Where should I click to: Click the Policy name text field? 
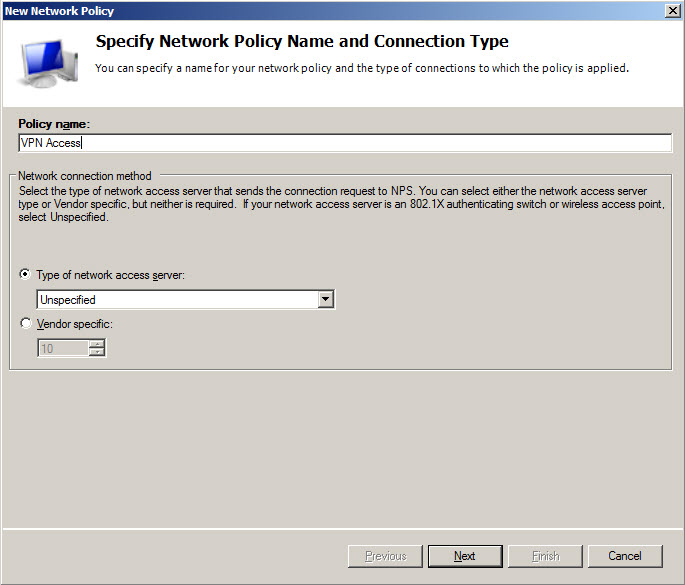pos(345,143)
